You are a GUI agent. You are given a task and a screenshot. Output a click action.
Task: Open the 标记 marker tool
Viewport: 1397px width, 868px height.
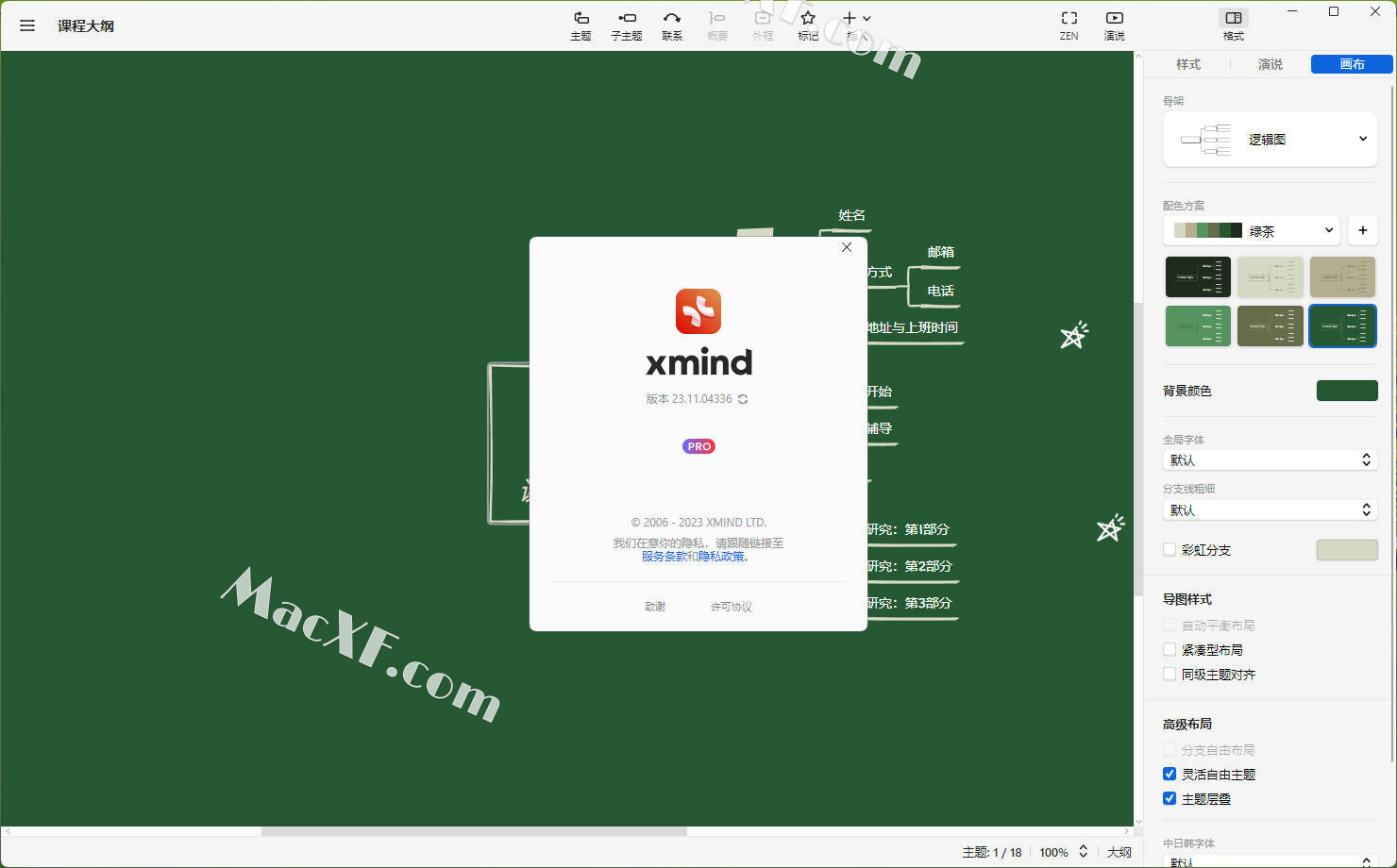(x=808, y=25)
